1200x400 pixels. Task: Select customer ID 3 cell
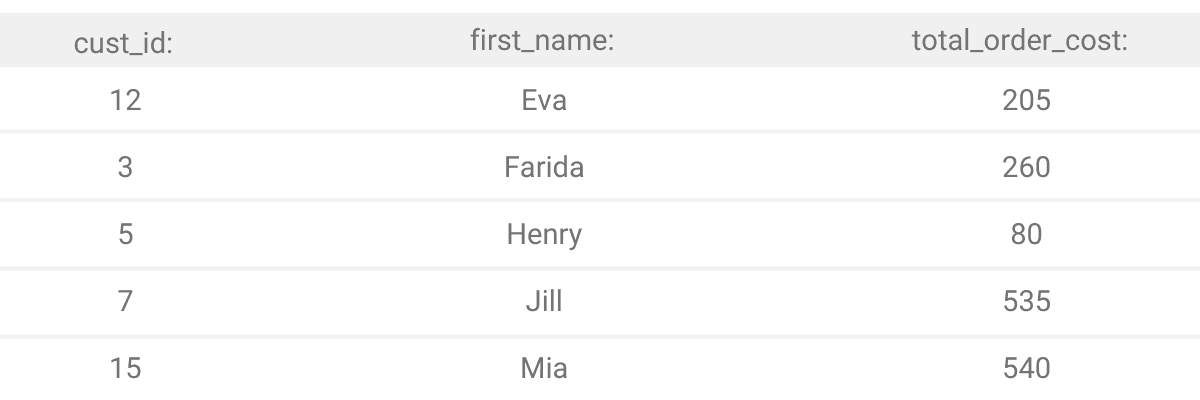coord(124,167)
